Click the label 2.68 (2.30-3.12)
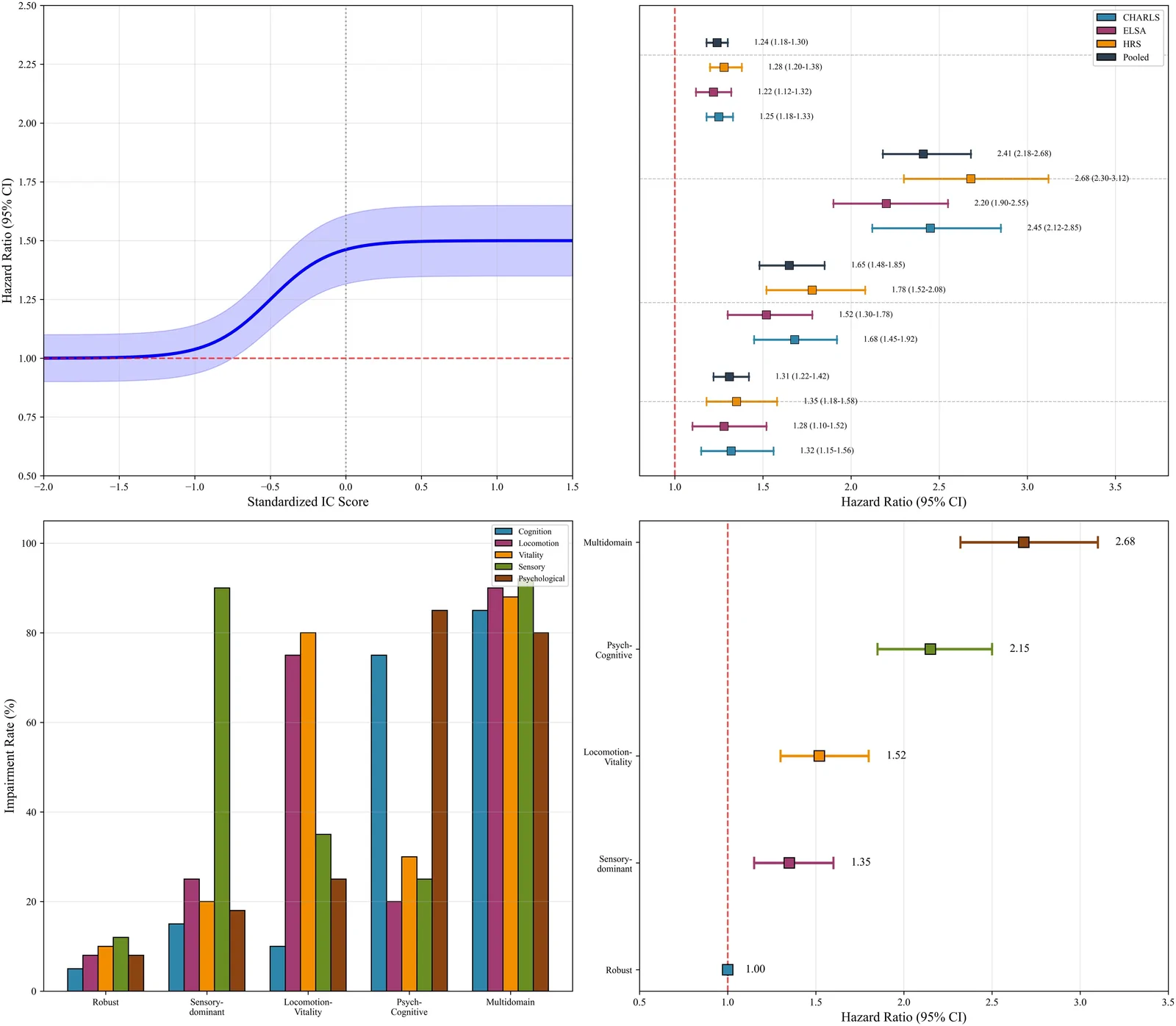The image size is (1176, 1026). (x=1102, y=179)
